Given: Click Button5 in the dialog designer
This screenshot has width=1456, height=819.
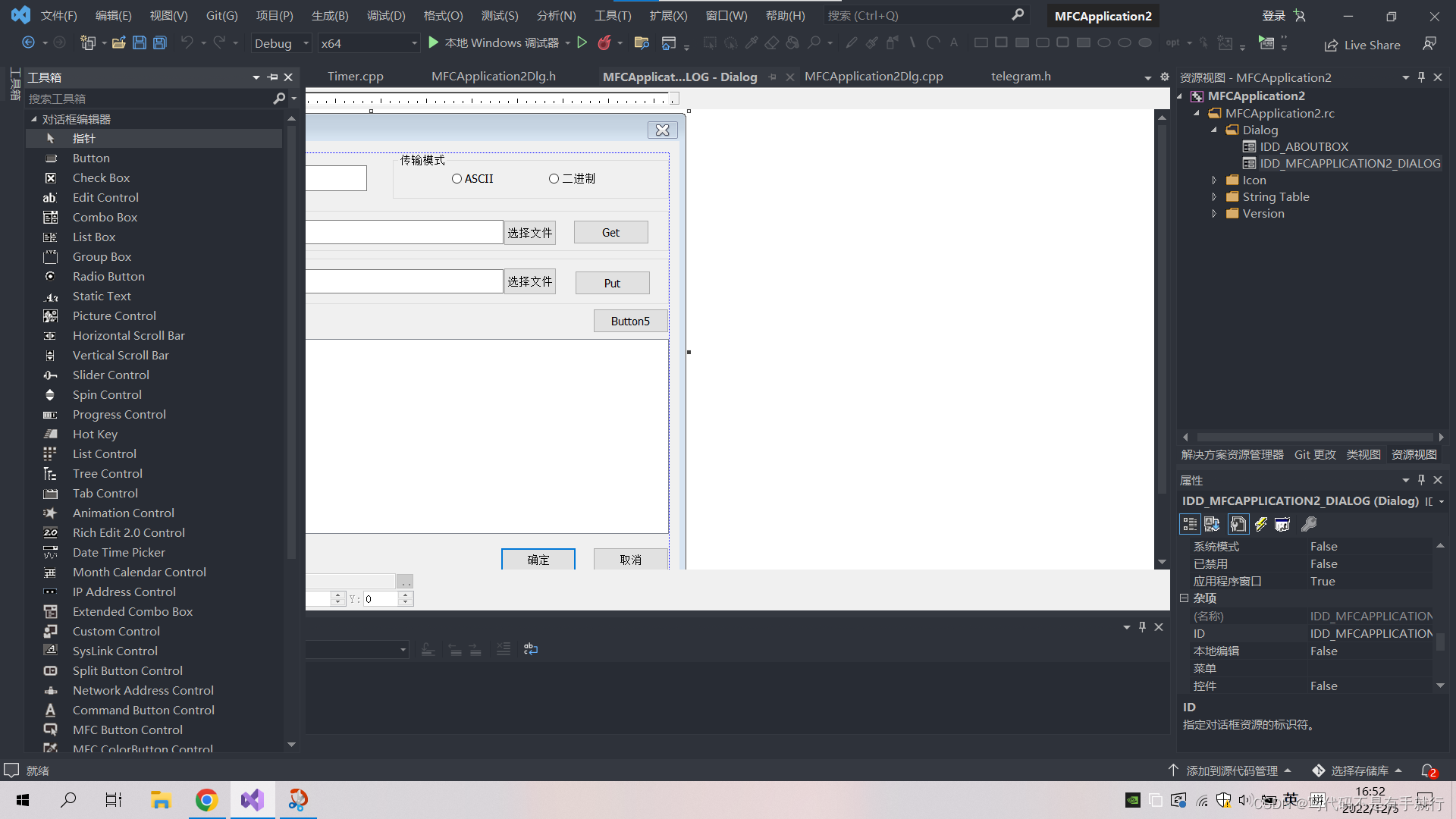Looking at the screenshot, I should tap(630, 320).
